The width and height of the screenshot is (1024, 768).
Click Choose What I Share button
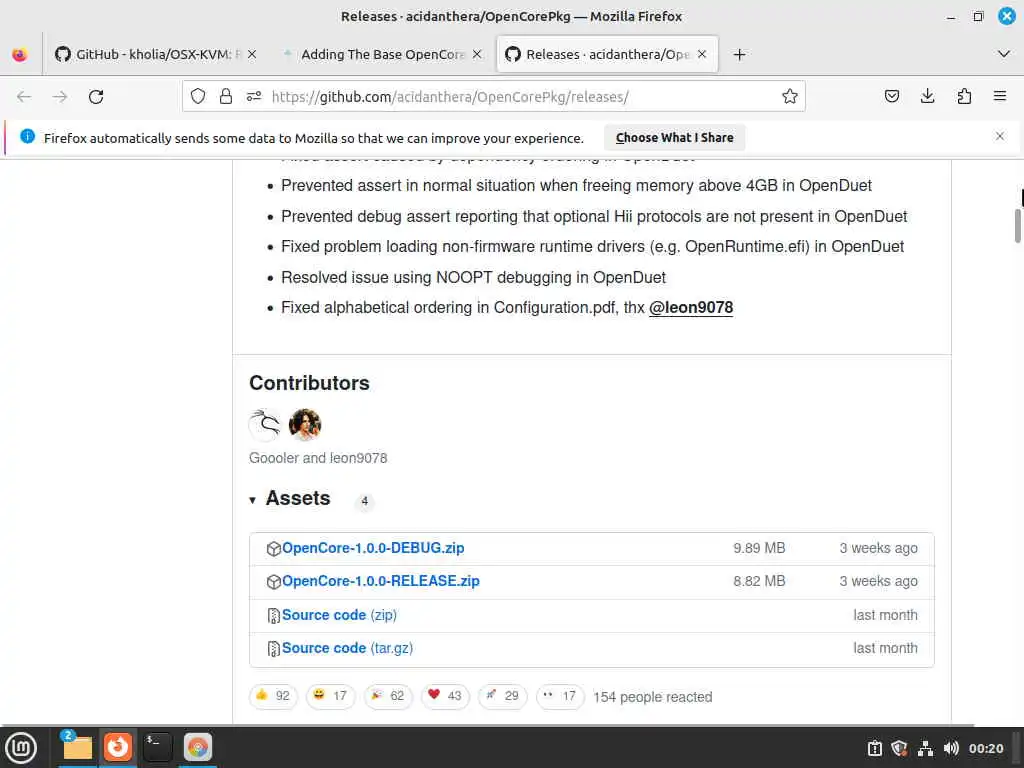click(x=675, y=138)
